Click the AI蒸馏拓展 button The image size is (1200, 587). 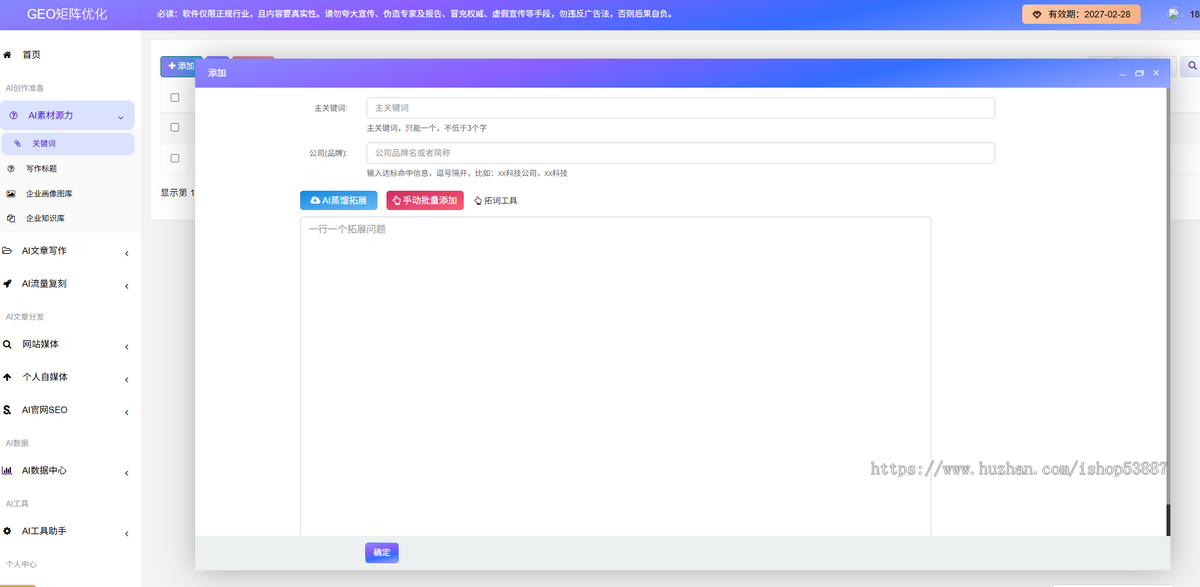(x=339, y=200)
